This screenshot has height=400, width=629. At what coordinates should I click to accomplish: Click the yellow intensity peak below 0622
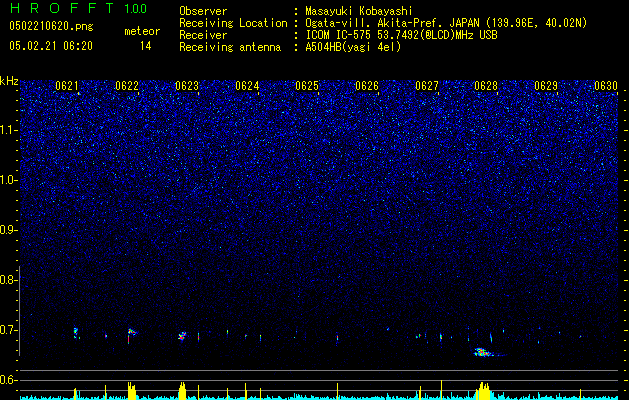point(132,391)
